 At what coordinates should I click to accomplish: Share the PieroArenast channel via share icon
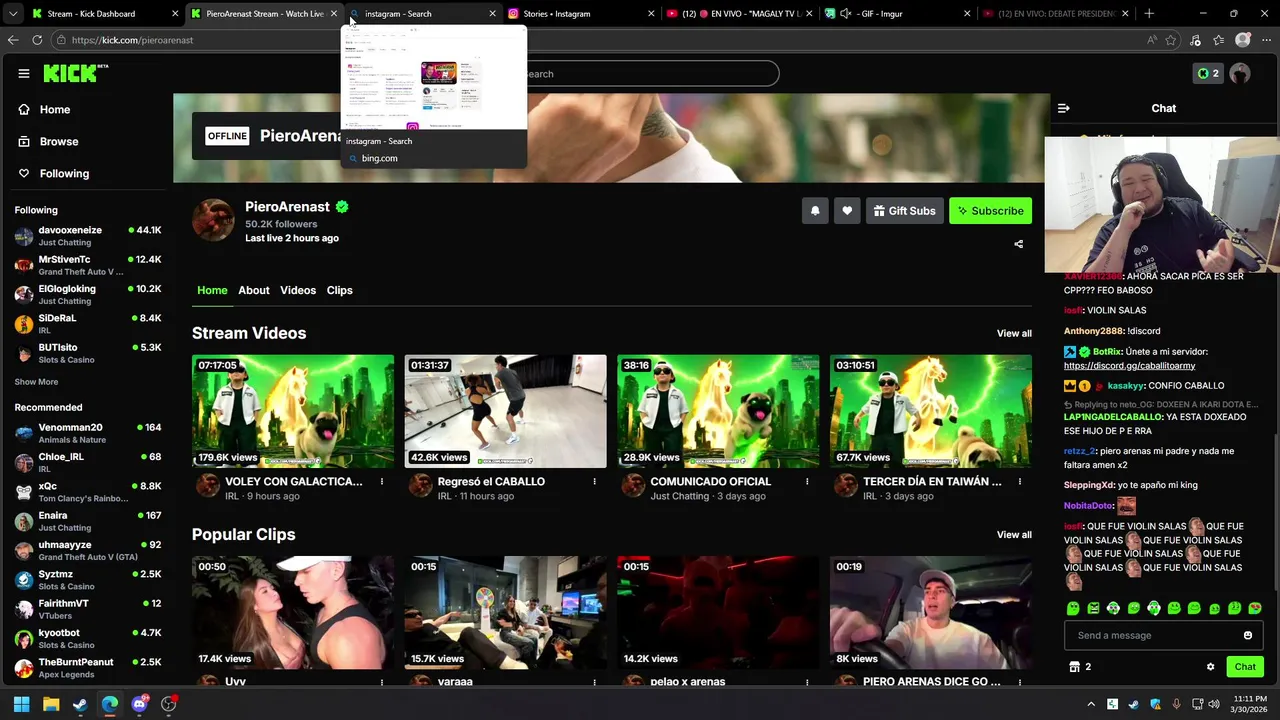1018,244
